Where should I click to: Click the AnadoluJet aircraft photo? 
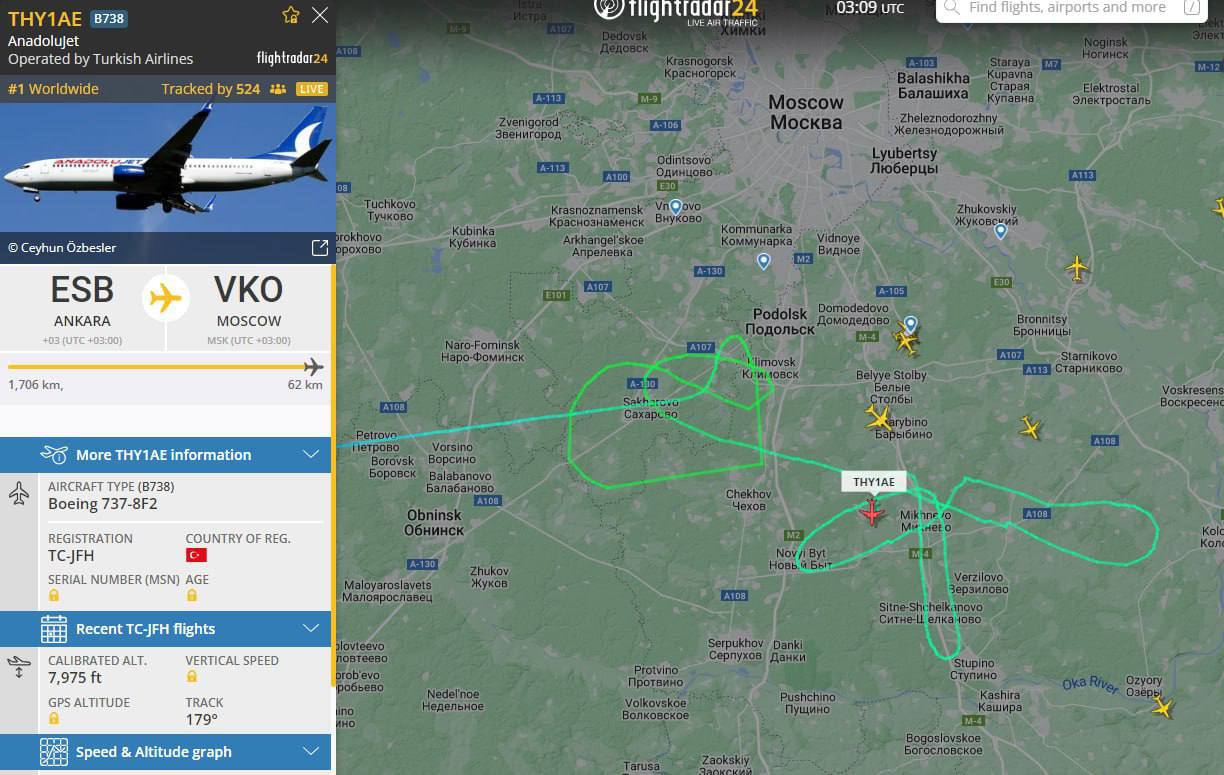tap(166, 167)
